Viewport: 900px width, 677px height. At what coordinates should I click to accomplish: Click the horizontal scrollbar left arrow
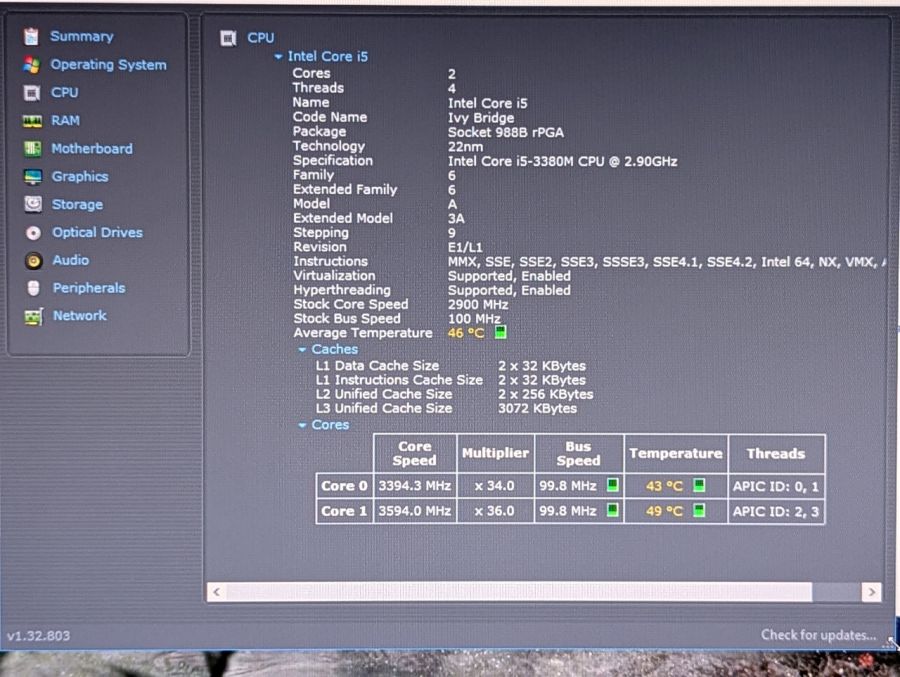tap(216, 592)
